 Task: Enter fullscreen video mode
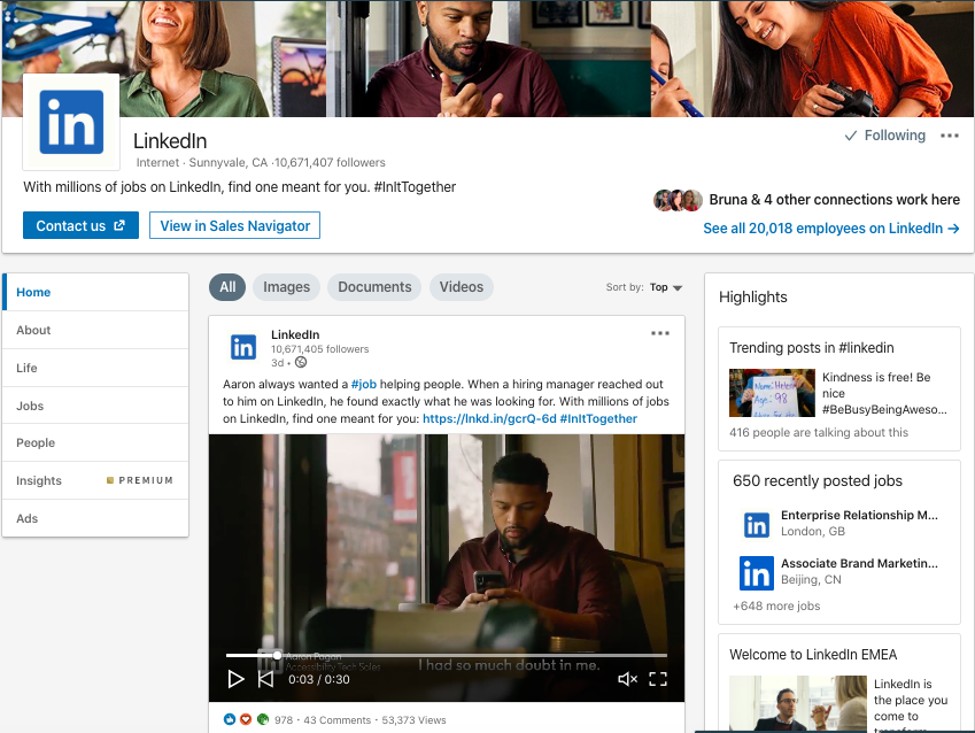click(x=658, y=679)
